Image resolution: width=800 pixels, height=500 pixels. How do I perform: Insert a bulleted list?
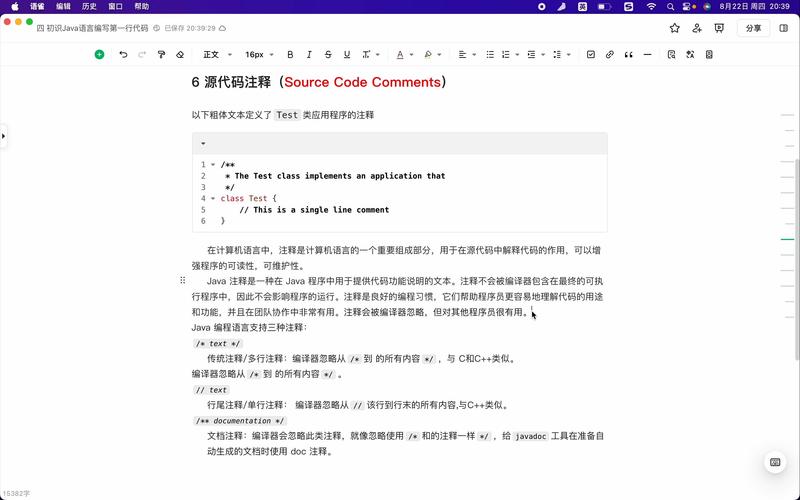(490, 55)
